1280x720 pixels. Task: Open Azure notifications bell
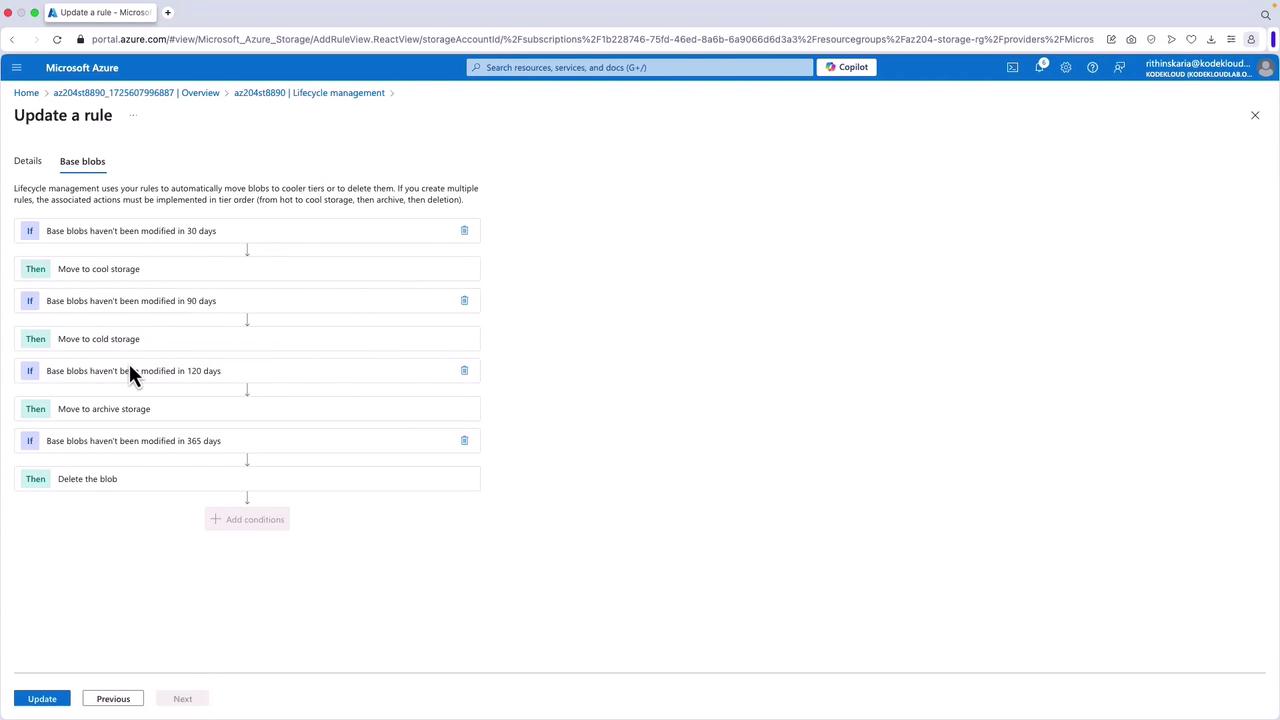click(1039, 68)
